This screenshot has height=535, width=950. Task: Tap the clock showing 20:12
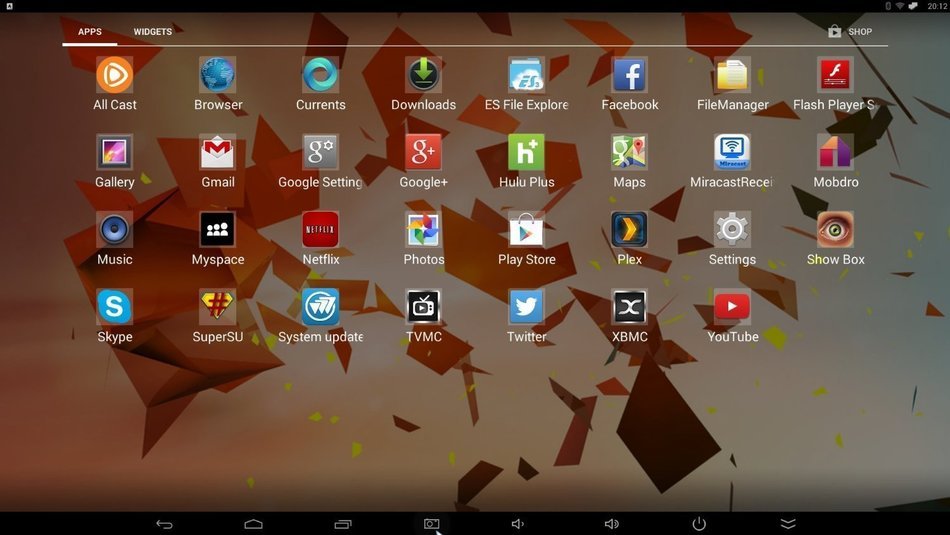[x=937, y=6]
